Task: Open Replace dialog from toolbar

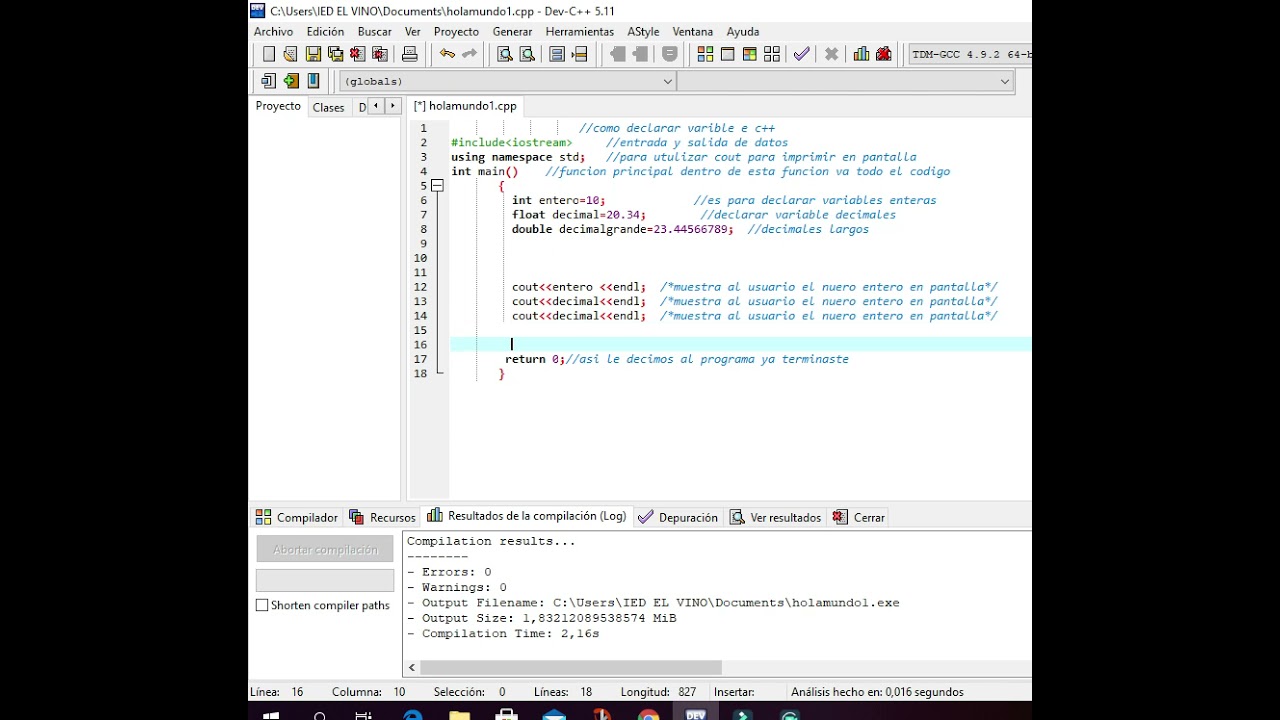Action: [527, 54]
